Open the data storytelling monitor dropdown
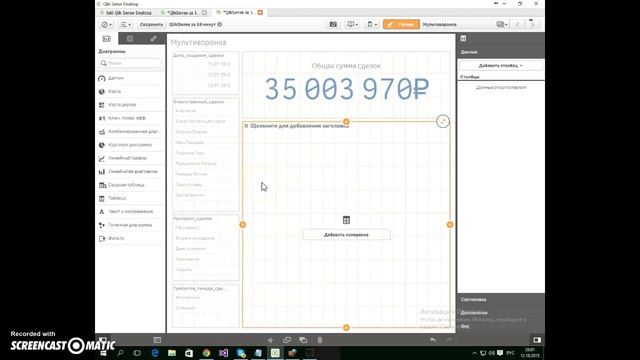Image resolution: width=640 pixels, height=360 pixels. click(352, 24)
